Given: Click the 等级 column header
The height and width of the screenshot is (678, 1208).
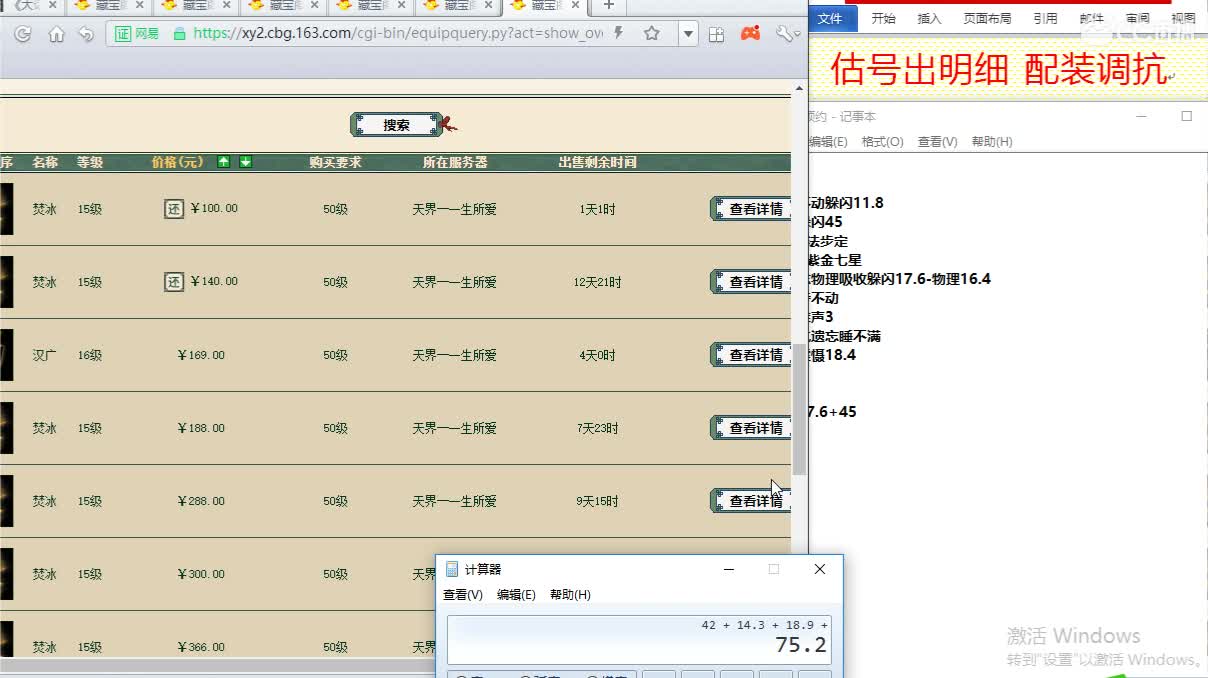Looking at the screenshot, I should coord(90,162).
